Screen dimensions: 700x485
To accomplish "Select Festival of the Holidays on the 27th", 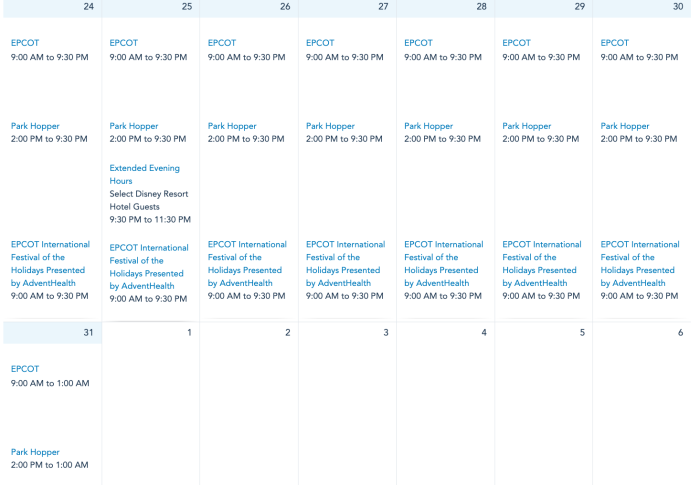I will 345,263.
